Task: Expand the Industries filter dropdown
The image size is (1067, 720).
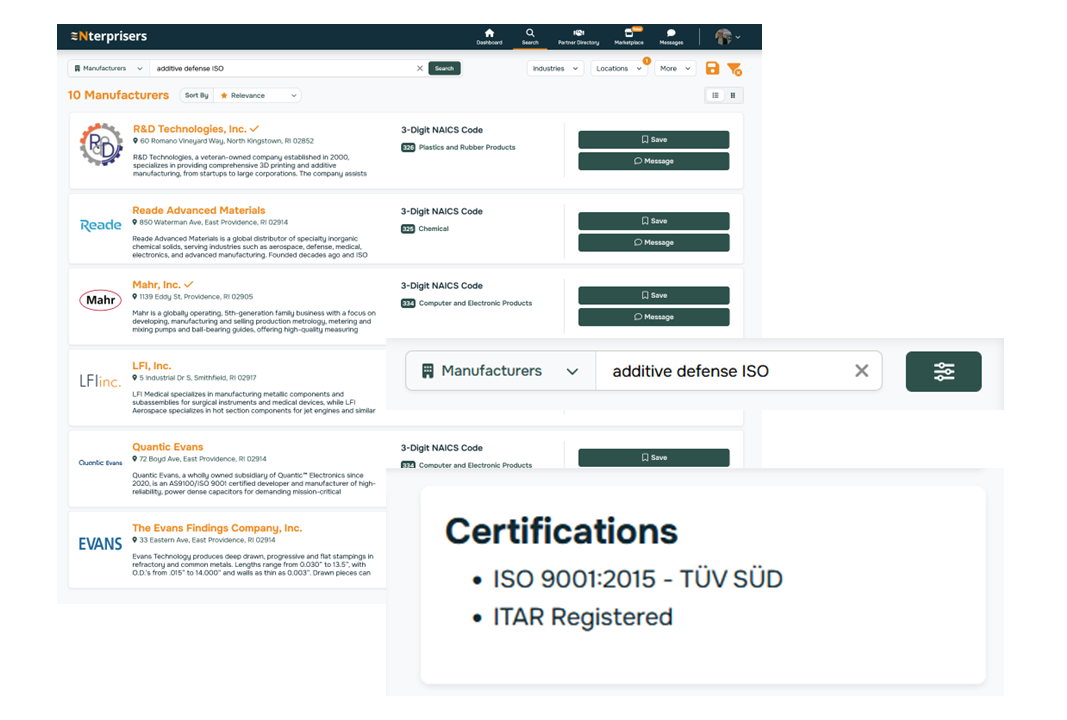Action: (555, 68)
